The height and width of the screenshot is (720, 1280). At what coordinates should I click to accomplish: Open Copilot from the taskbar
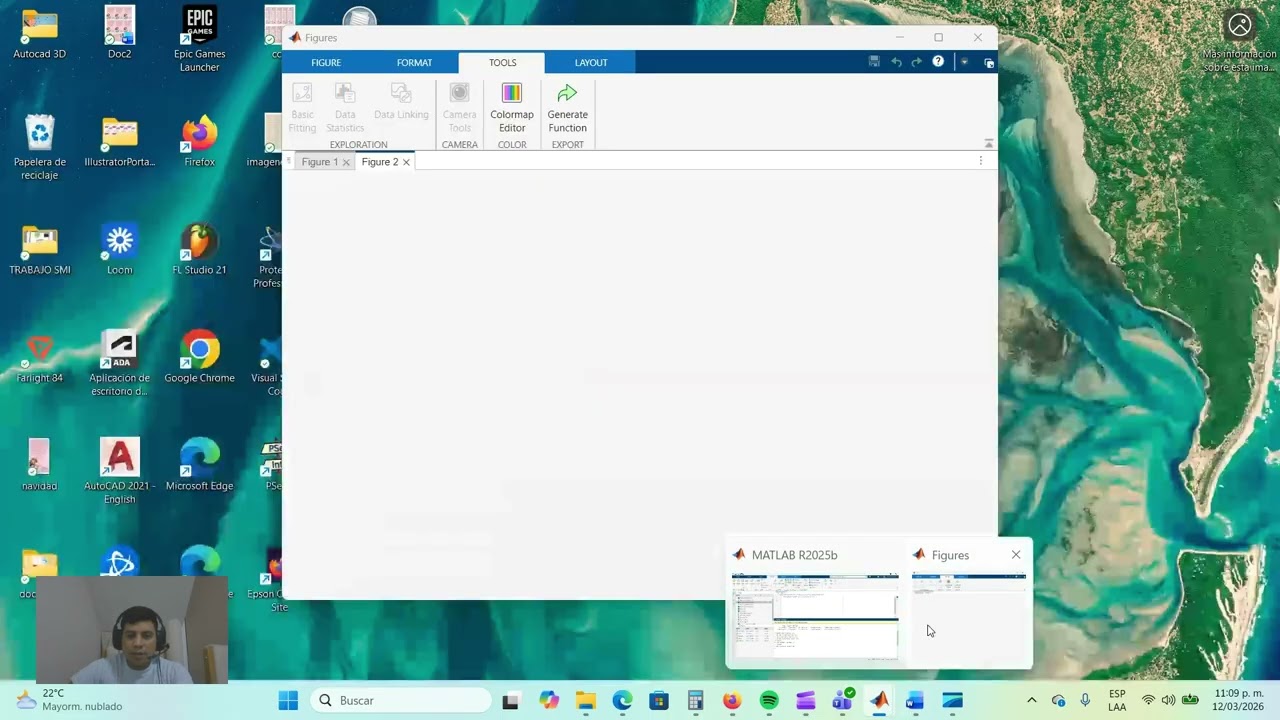[x=549, y=700]
